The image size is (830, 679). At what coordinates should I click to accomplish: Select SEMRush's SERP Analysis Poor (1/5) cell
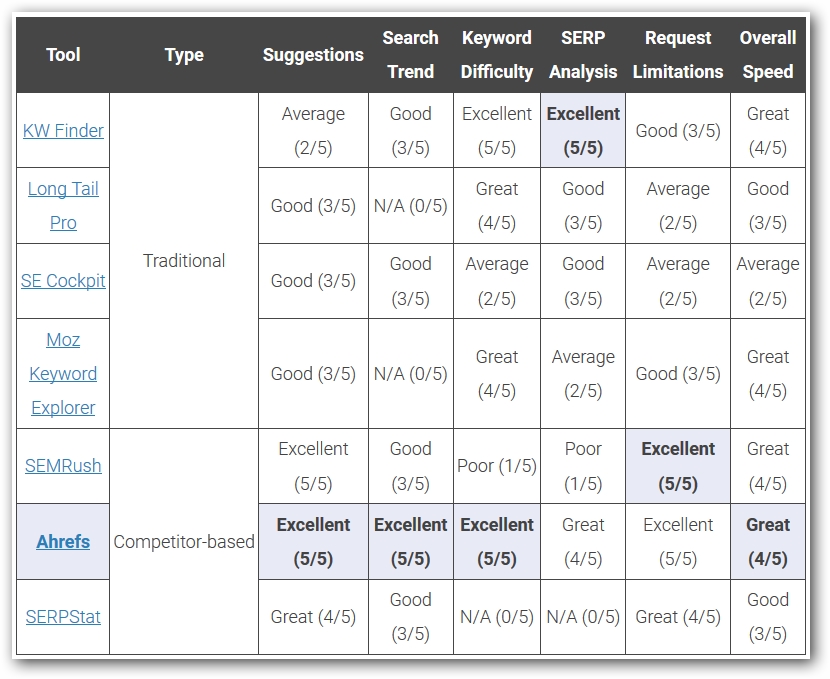[x=583, y=466]
